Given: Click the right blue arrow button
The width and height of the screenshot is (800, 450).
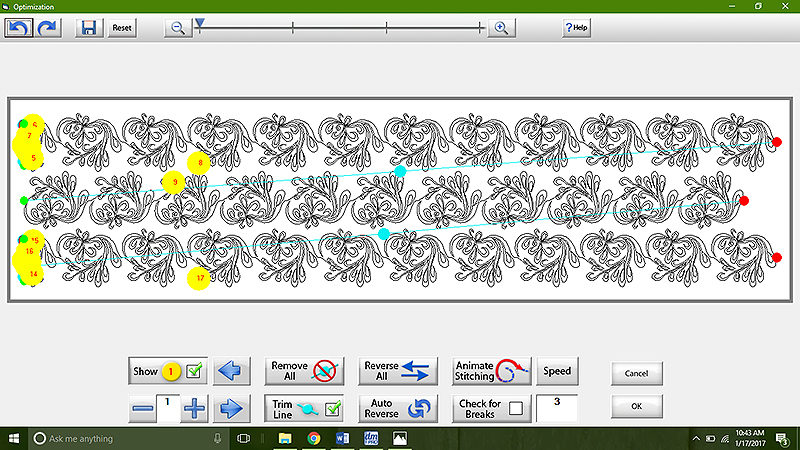Looking at the screenshot, I should (231, 408).
